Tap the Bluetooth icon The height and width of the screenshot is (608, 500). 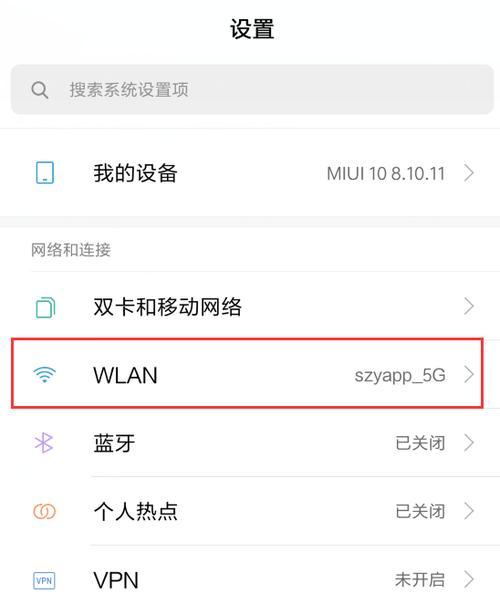(44, 443)
